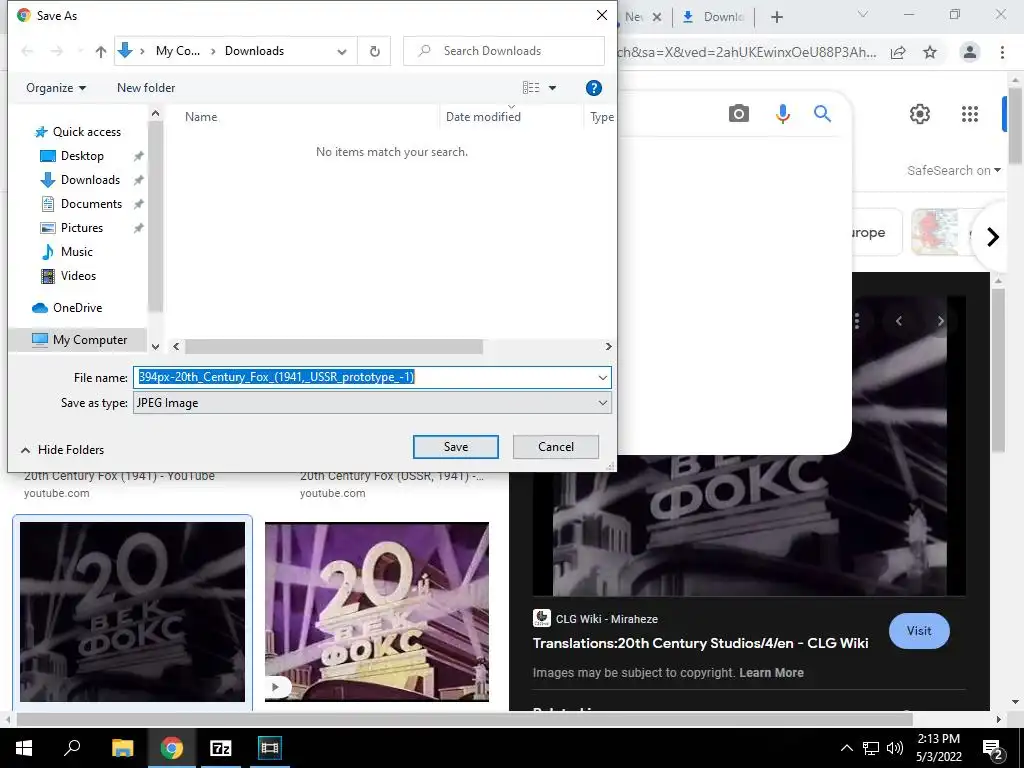Image resolution: width=1024 pixels, height=768 pixels.
Task: Open Chrome profile avatar
Action: click(x=970, y=52)
